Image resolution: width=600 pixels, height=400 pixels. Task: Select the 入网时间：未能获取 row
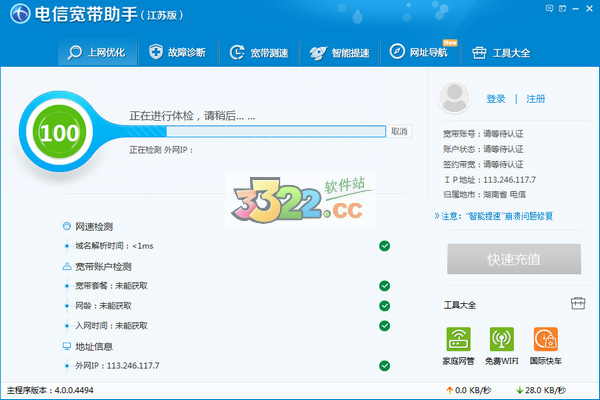point(227,326)
